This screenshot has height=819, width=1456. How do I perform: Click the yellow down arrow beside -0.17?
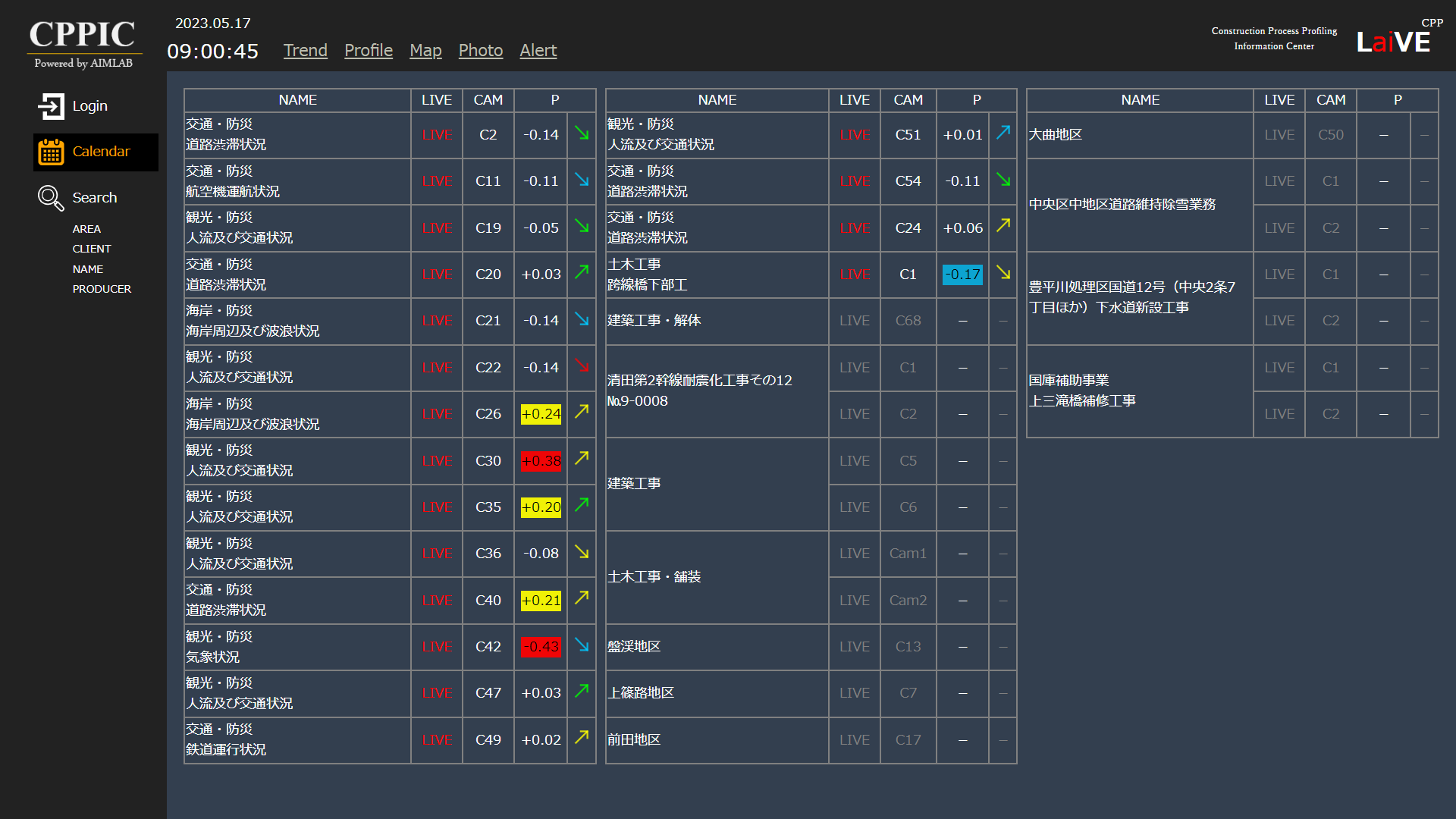click(x=1003, y=273)
